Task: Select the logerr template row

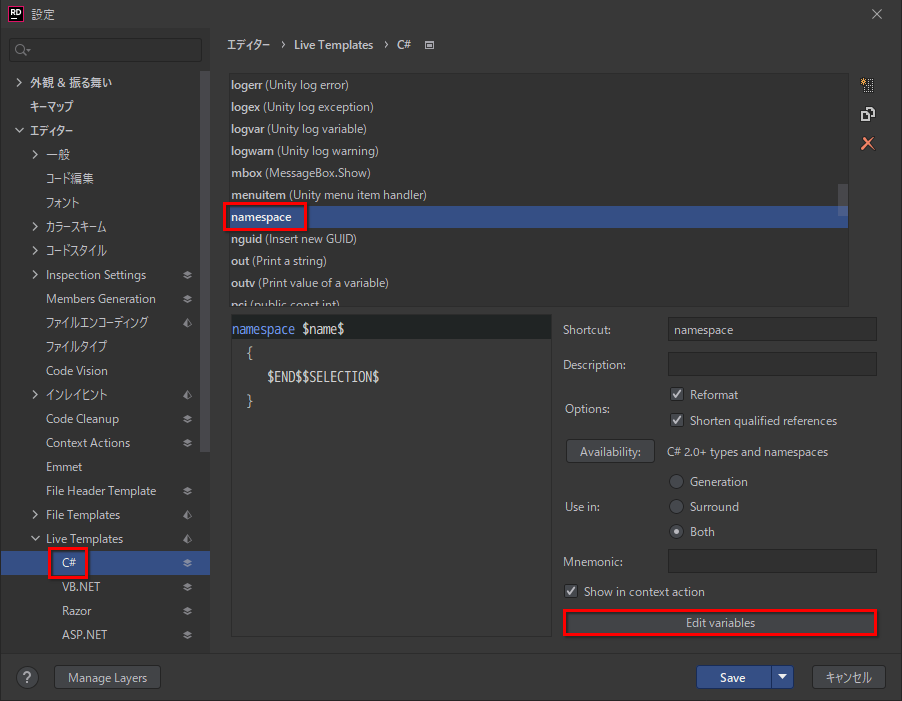Action: (x=538, y=85)
